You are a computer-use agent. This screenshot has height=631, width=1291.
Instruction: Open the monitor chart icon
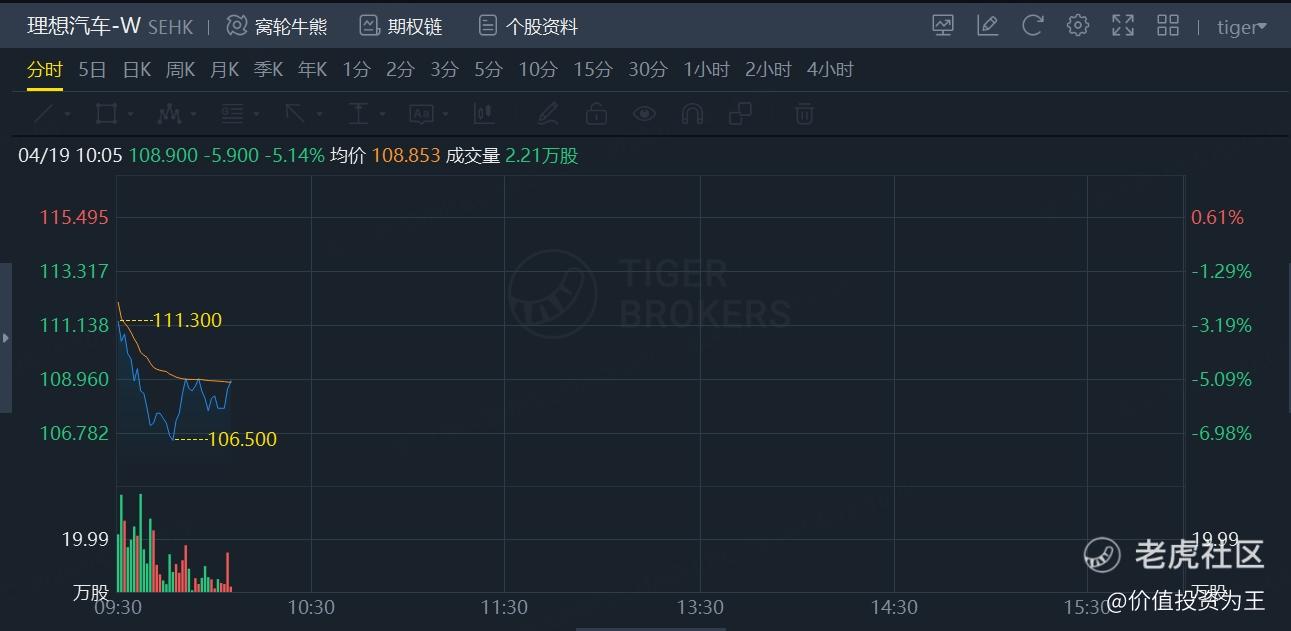pyautogui.click(x=942, y=26)
